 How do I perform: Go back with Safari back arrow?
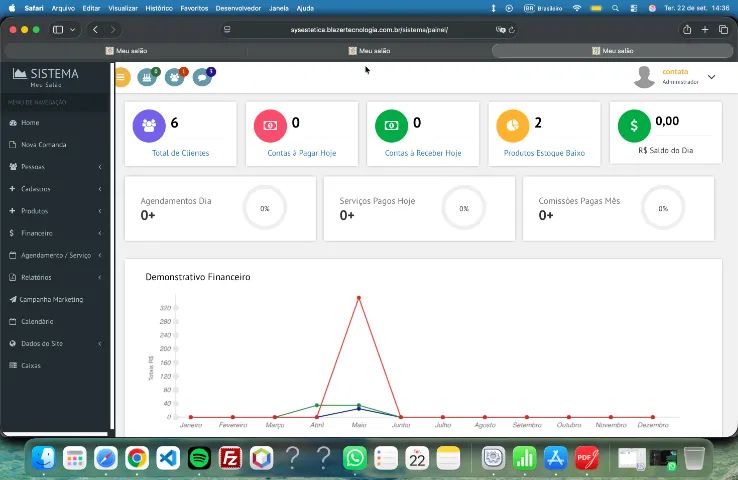96,30
